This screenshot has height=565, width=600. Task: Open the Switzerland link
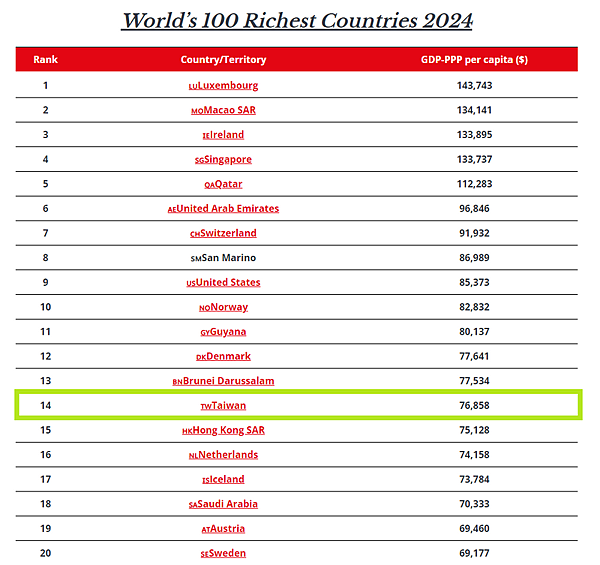click(x=228, y=233)
